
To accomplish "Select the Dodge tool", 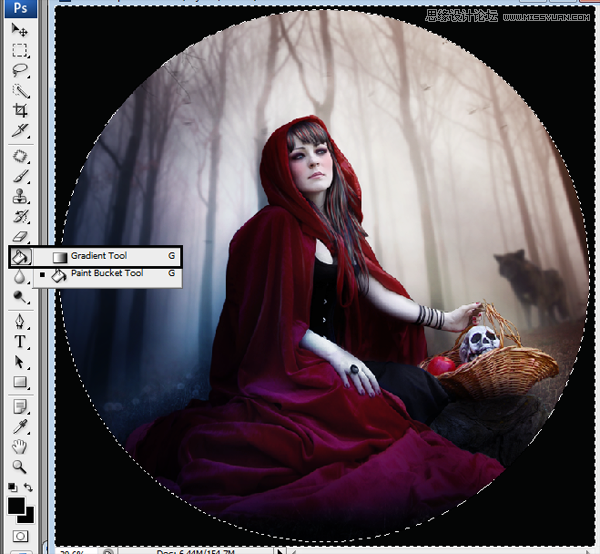I will coord(20,297).
